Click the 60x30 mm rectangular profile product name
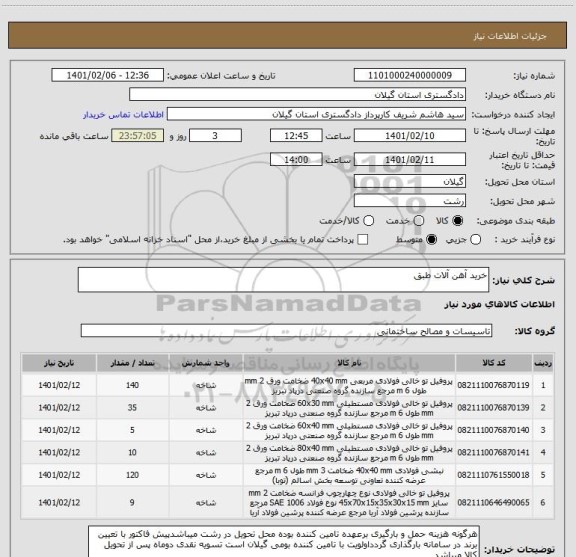The height and width of the screenshot is (557, 576). click(349, 408)
